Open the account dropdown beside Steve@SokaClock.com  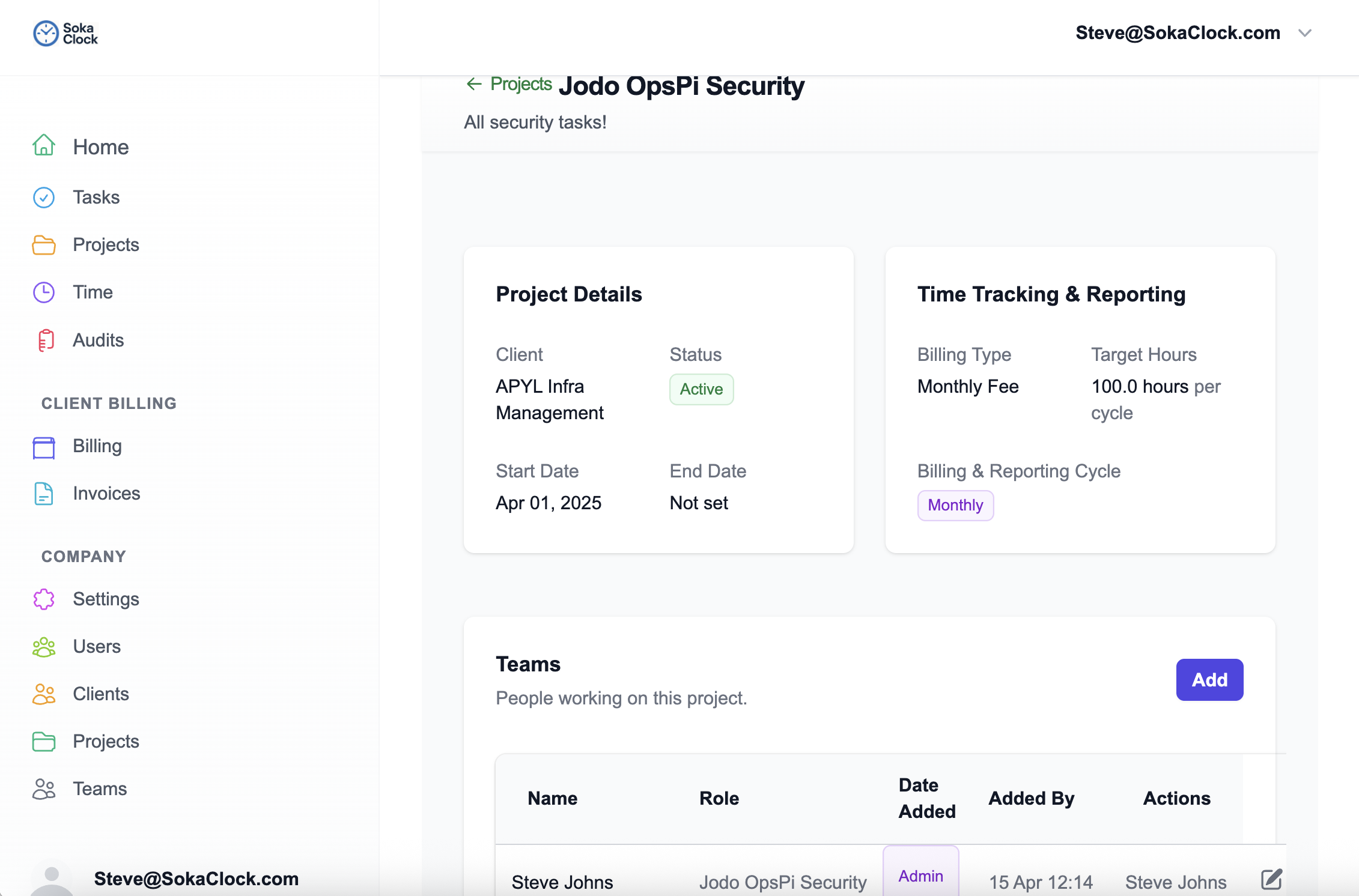click(1305, 33)
